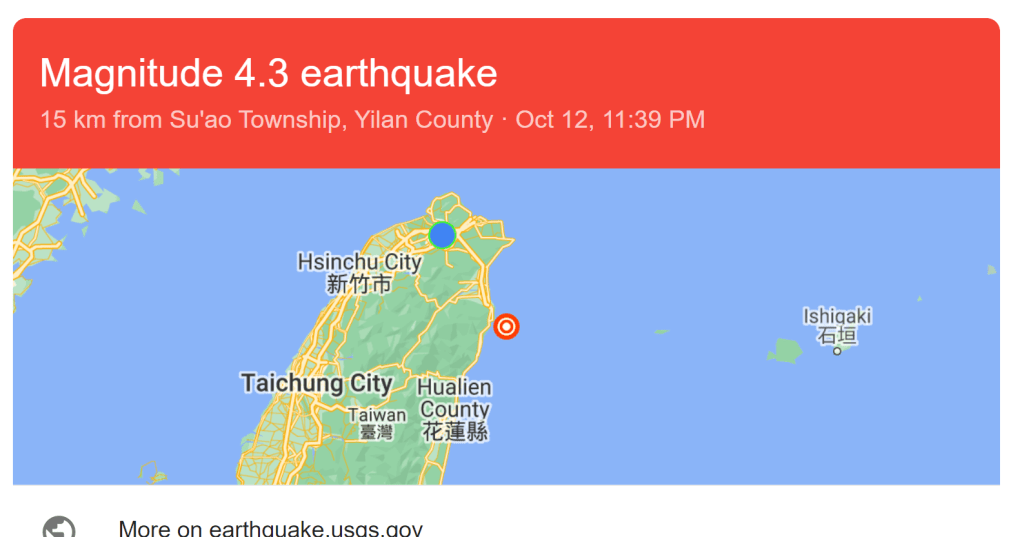Image resolution: width=1022 pixels, height=537 pixels.
Task: Click the blue location dot in northern Taiwan
Action: point(442,235)
